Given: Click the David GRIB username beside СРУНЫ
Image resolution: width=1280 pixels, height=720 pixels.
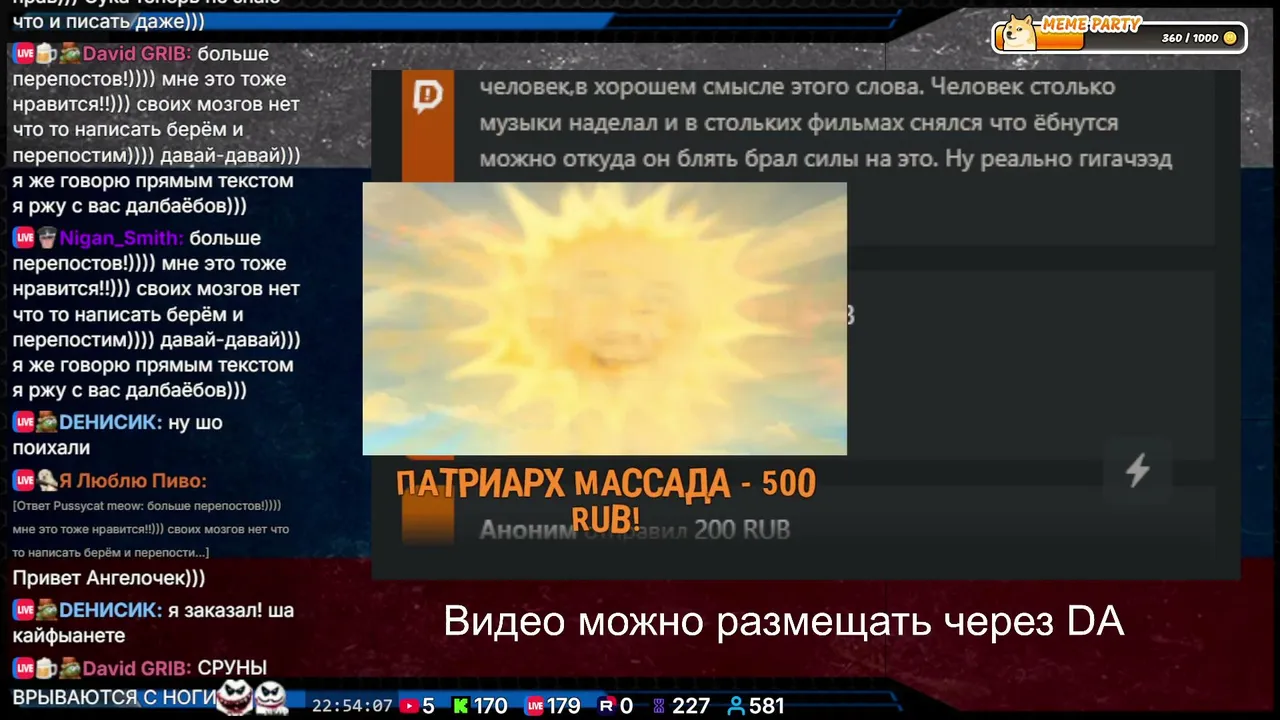Looking at the screenshot, I should click(137, 668).
